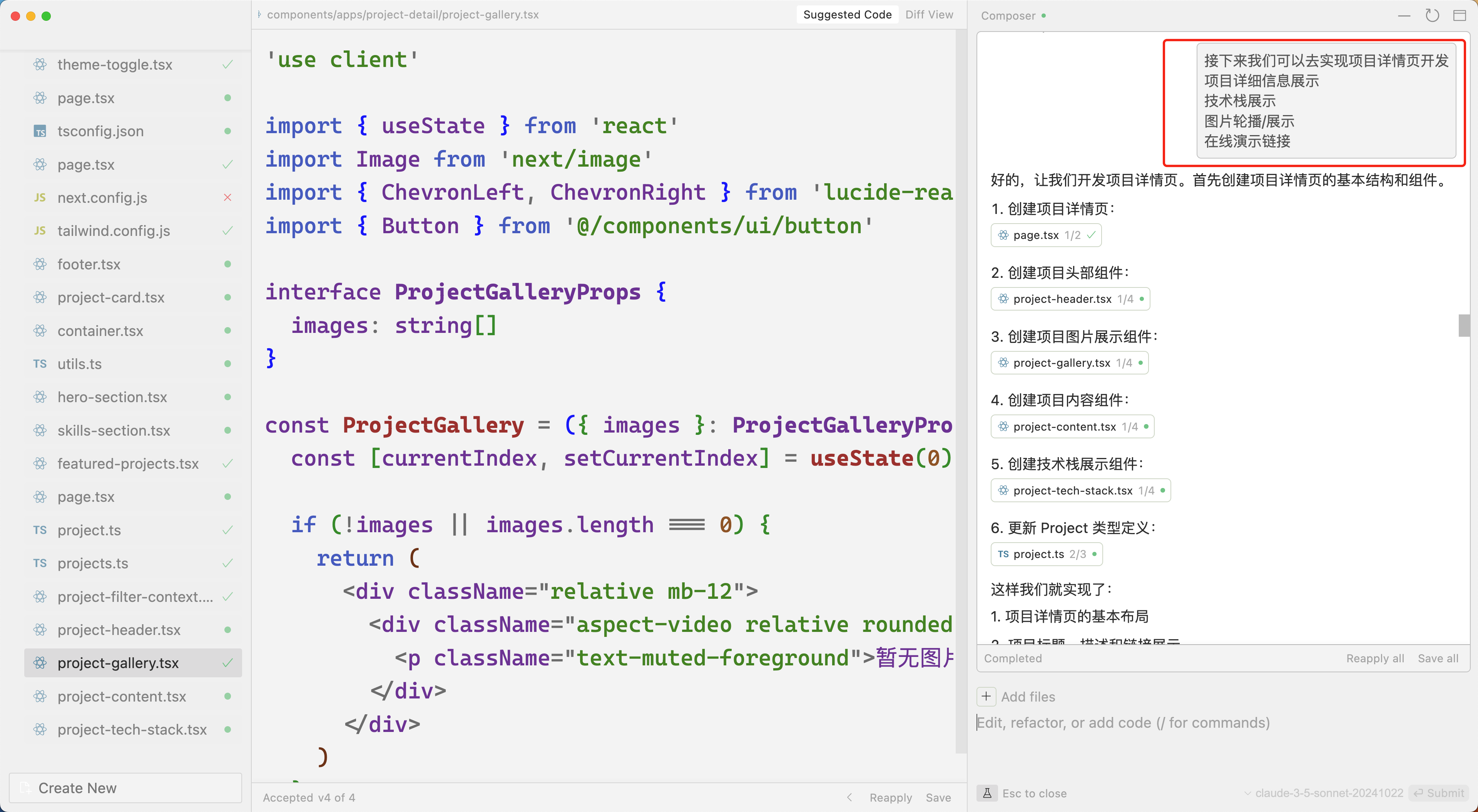This screenshot has height=812, width=1478.
Task: Open project-content.tsx 1/4 chip in Composer
Action: 1072,426
